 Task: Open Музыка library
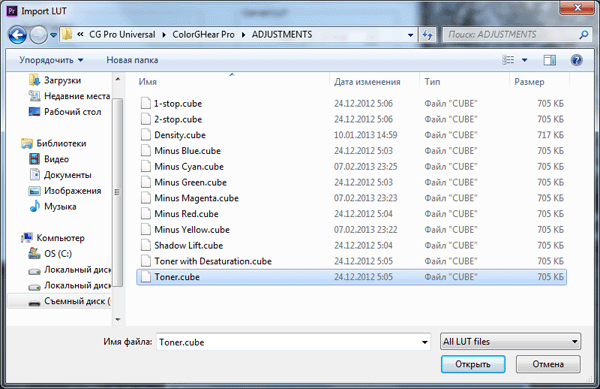pyautogui.click(x=53, y=206)
